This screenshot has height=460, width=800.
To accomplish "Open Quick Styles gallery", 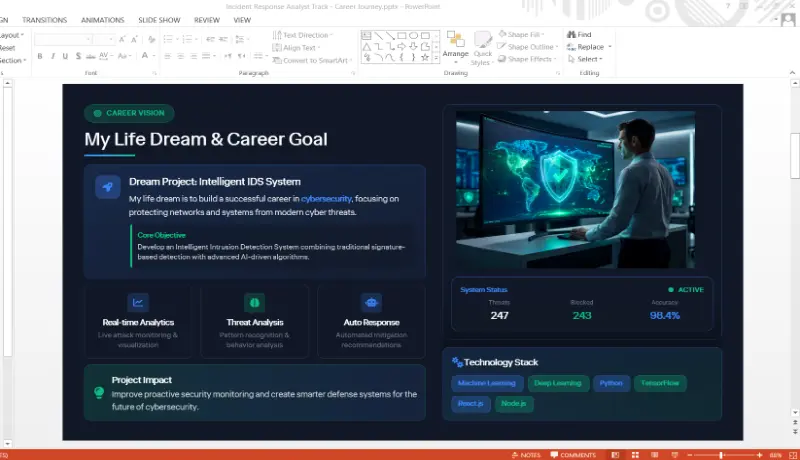I will 482,48.
